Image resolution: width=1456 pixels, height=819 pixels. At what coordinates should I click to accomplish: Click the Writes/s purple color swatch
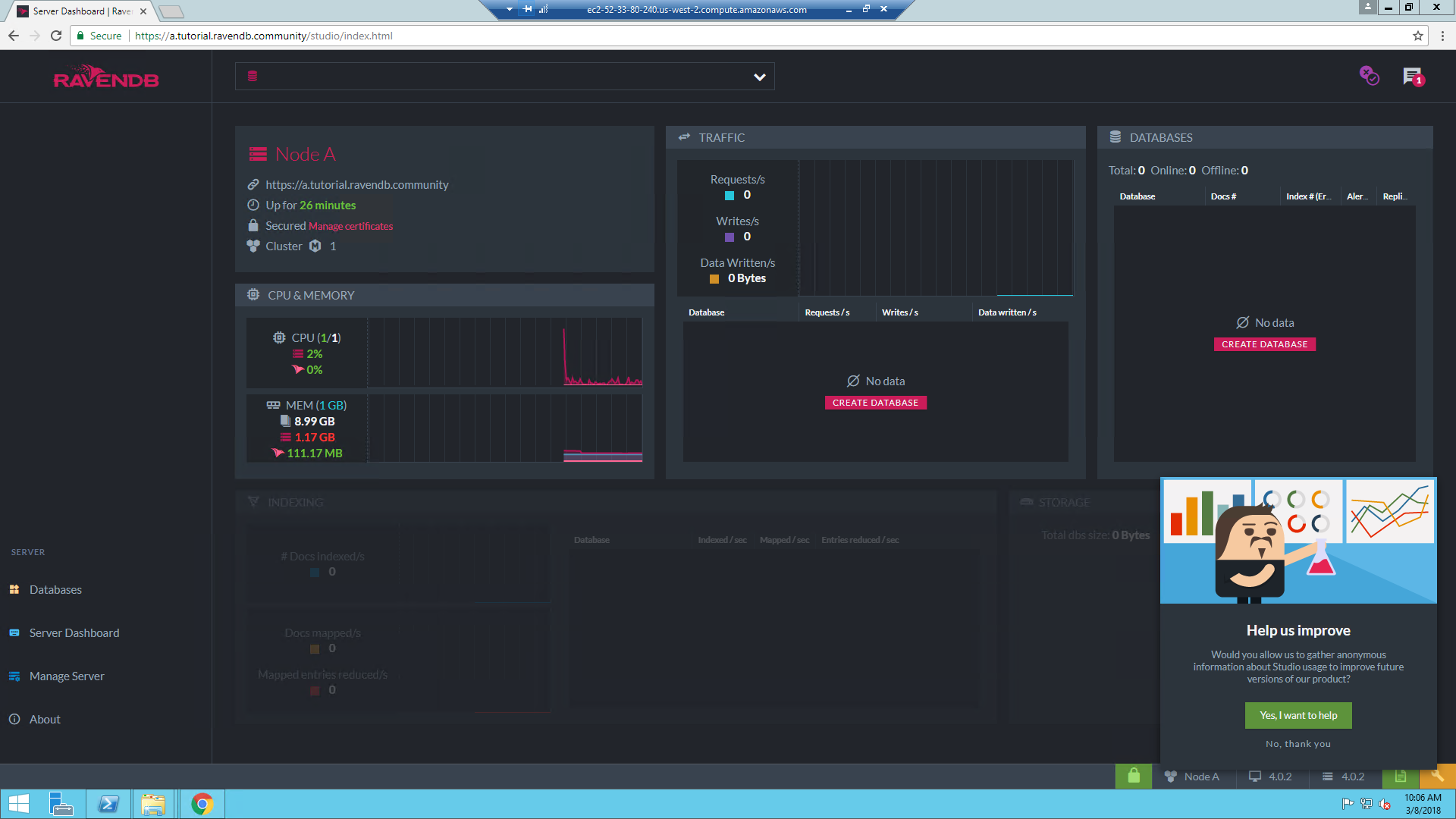(x=730, y=237)
